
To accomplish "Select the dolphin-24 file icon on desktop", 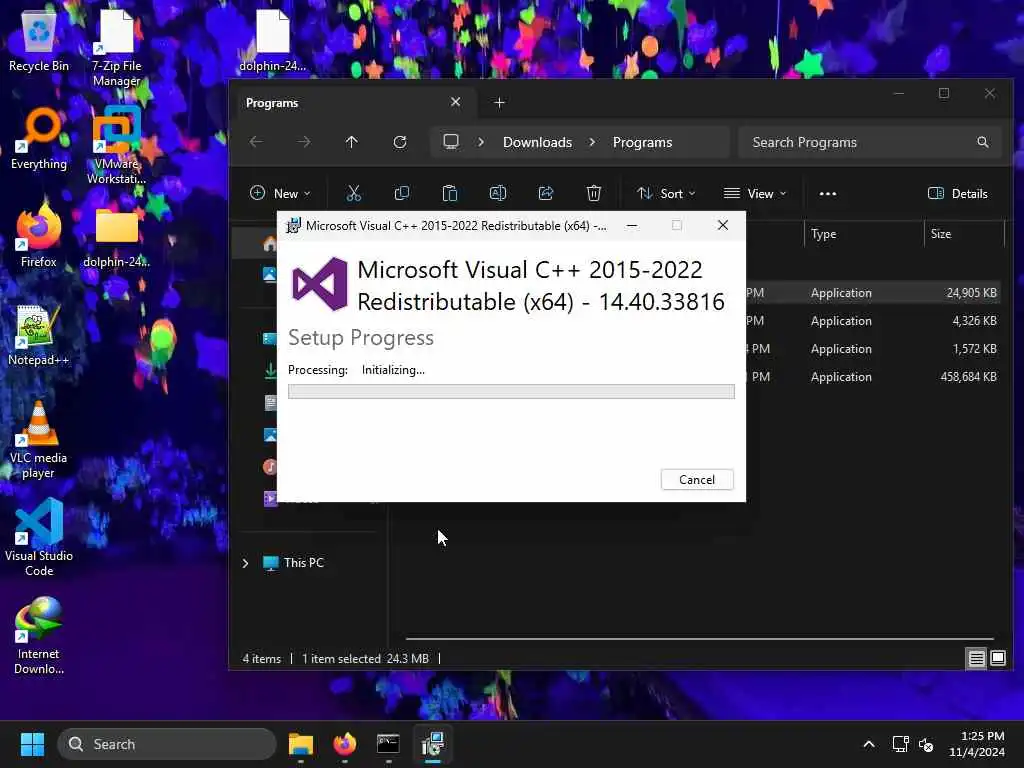I will coord(272,40).
